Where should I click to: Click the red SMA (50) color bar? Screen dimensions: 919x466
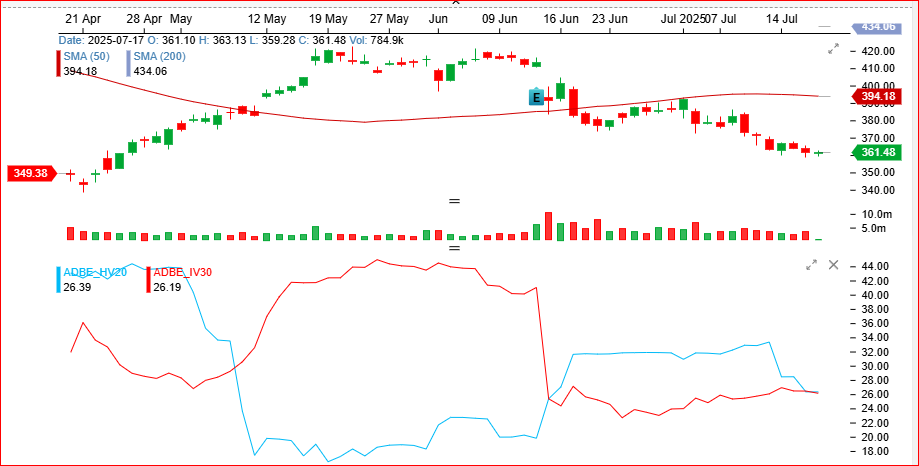coord(58,63)
